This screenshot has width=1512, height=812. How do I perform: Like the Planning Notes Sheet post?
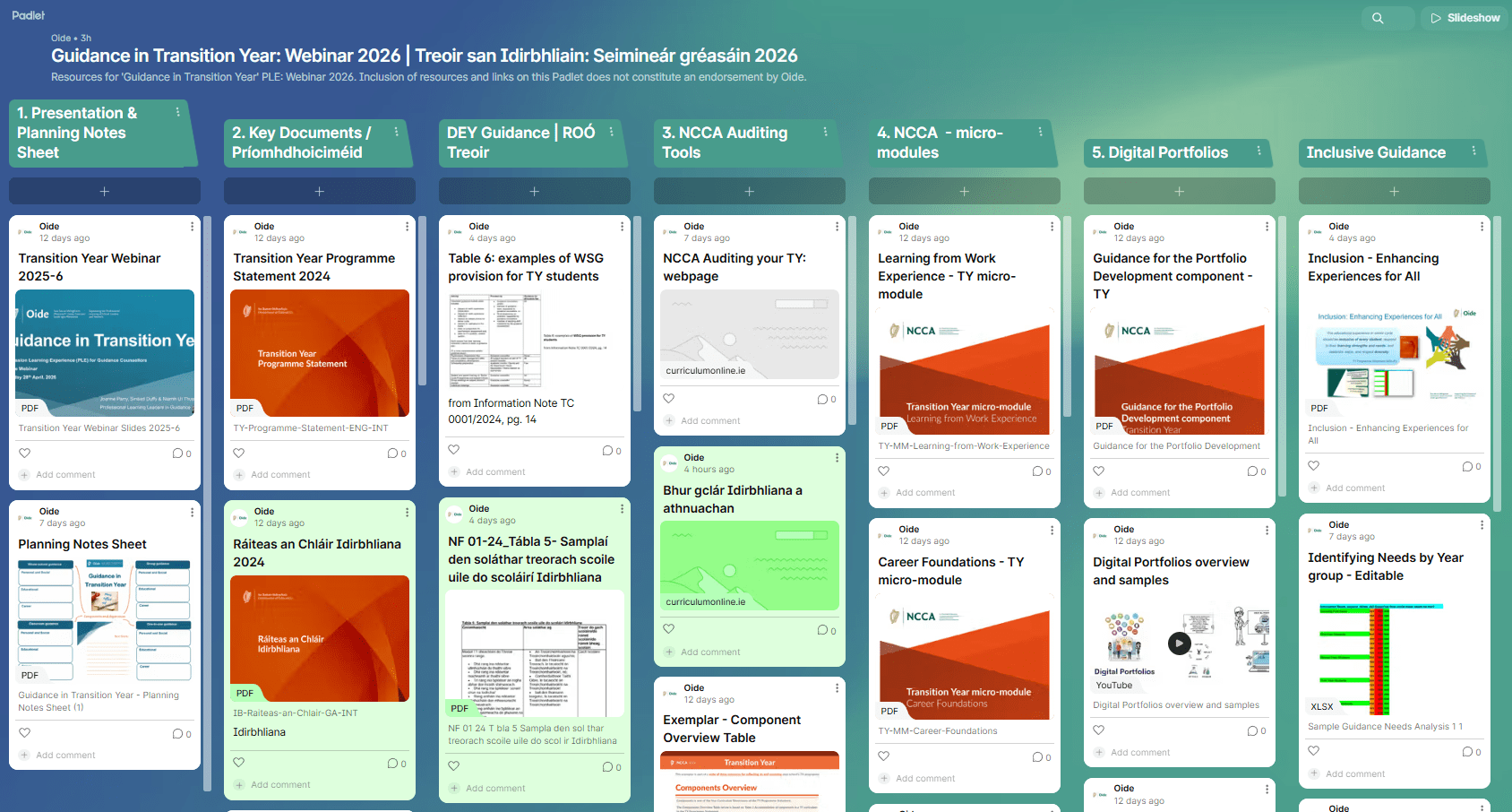(x=24, y=733)
